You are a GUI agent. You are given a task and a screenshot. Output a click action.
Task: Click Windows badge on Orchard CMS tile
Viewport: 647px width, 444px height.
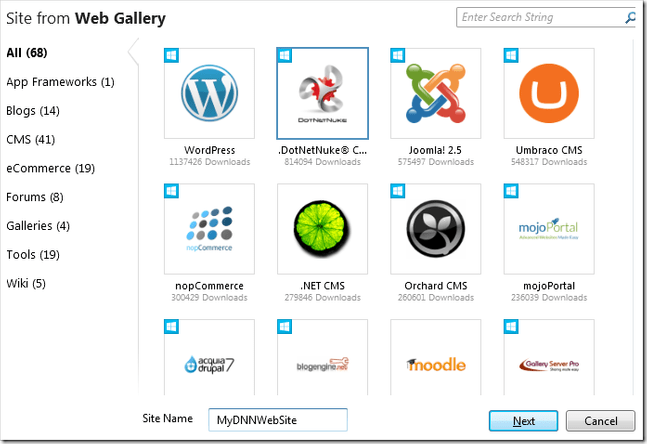coord(398,191)
